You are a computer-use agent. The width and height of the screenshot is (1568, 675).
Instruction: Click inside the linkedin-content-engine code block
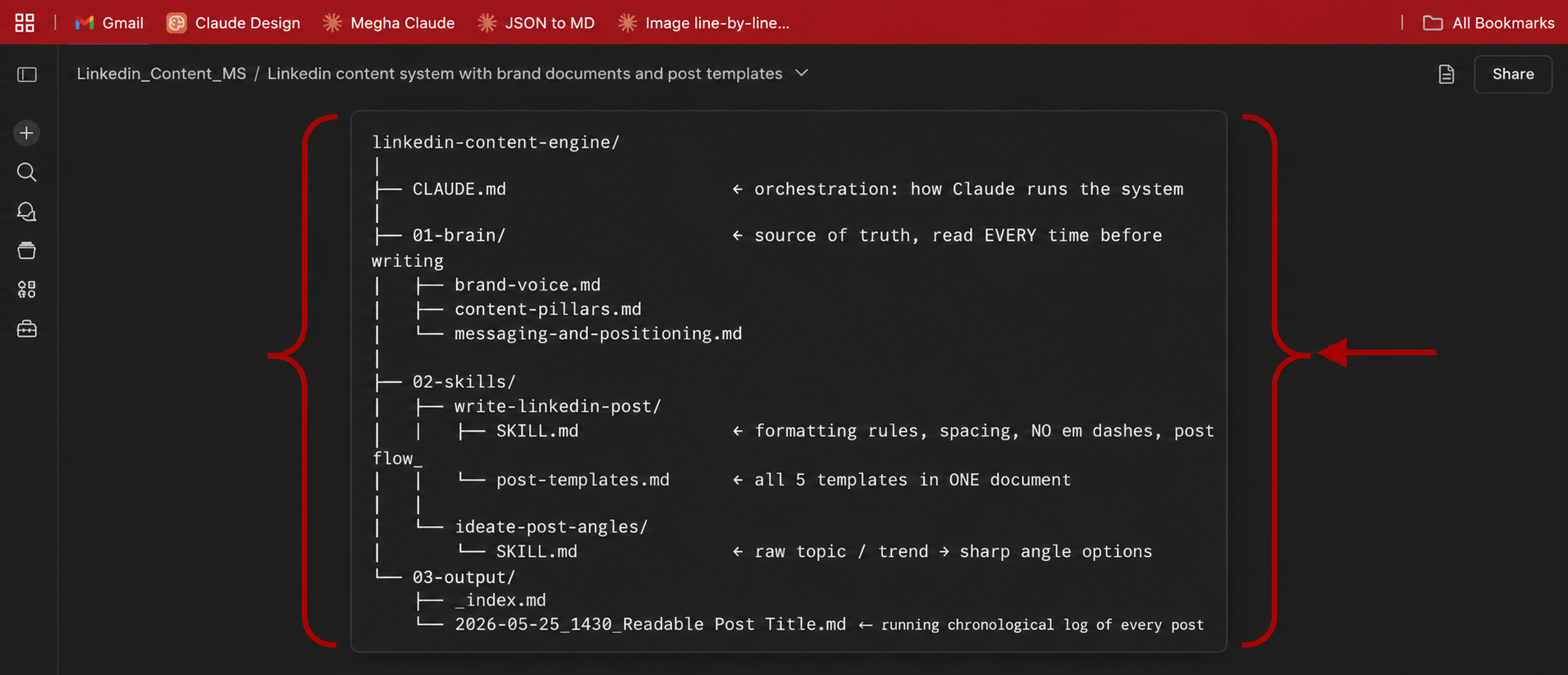[789, 381]
